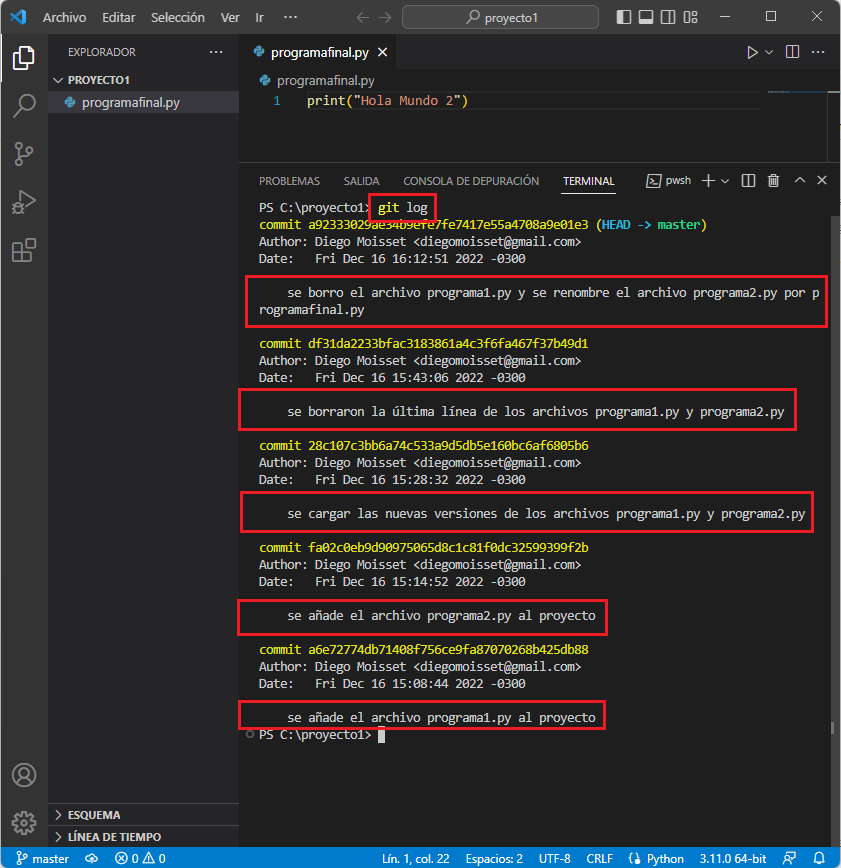Open editor More Actions ellipsis

click(818, 52)
